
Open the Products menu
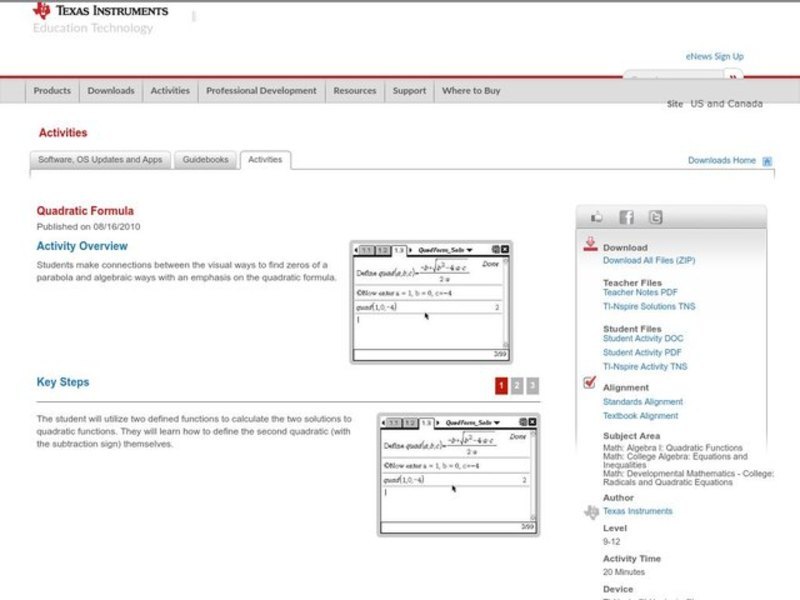pyautogui.click(x=52, y=91)
